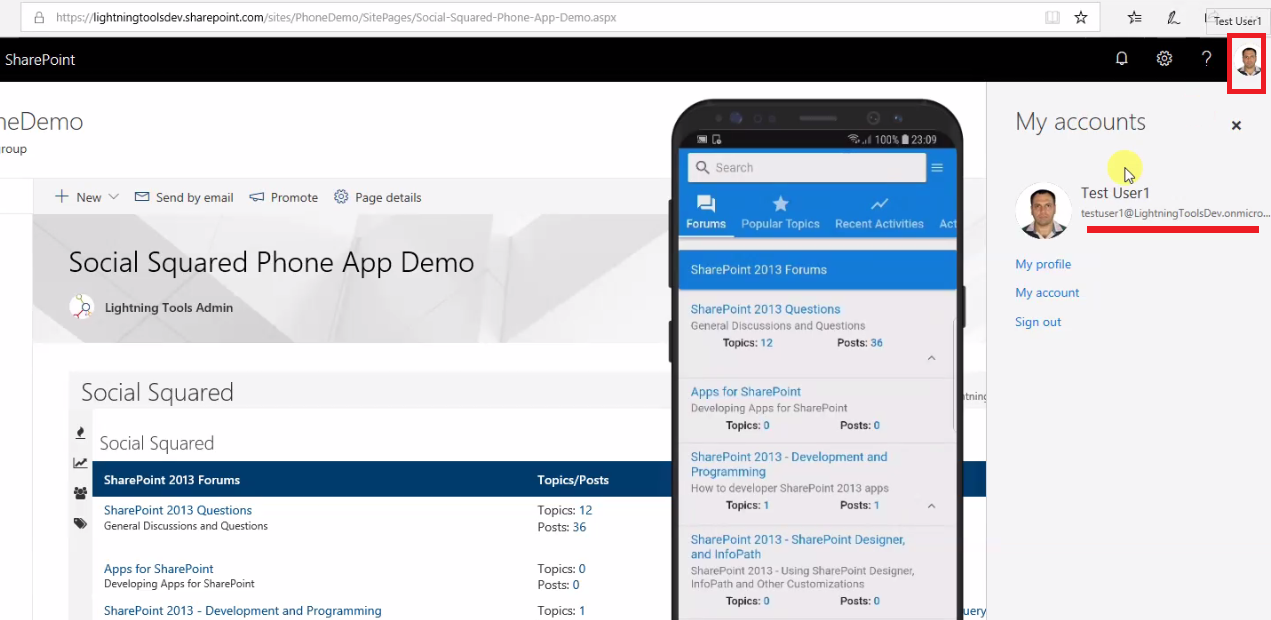The image size is (1271, 620).
Task: Open Page details
Action: click(x=377, y=197)
